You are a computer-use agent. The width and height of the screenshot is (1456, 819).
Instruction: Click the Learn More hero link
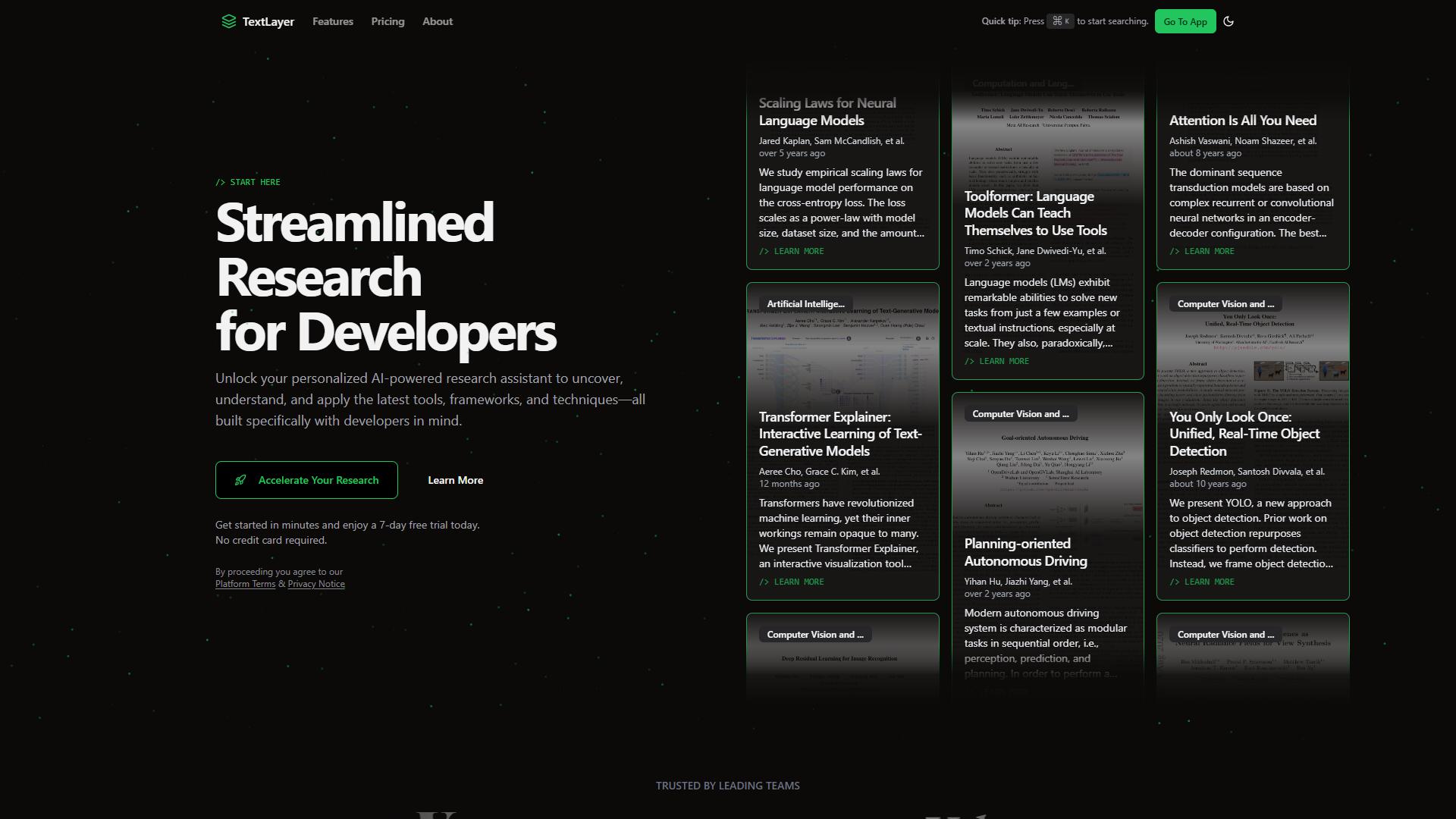coord(455,480)
